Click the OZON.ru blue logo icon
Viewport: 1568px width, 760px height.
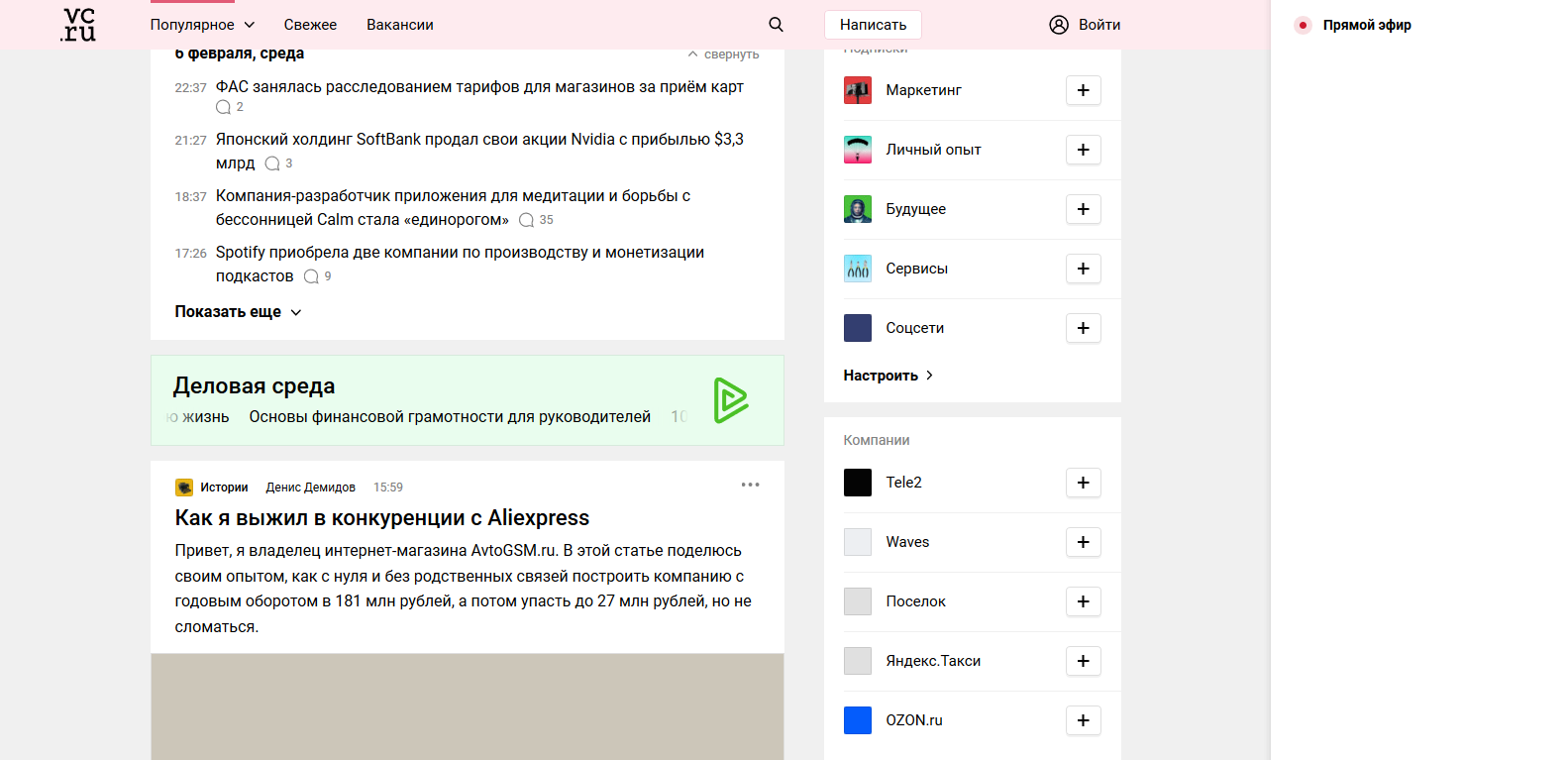(858, 720)
